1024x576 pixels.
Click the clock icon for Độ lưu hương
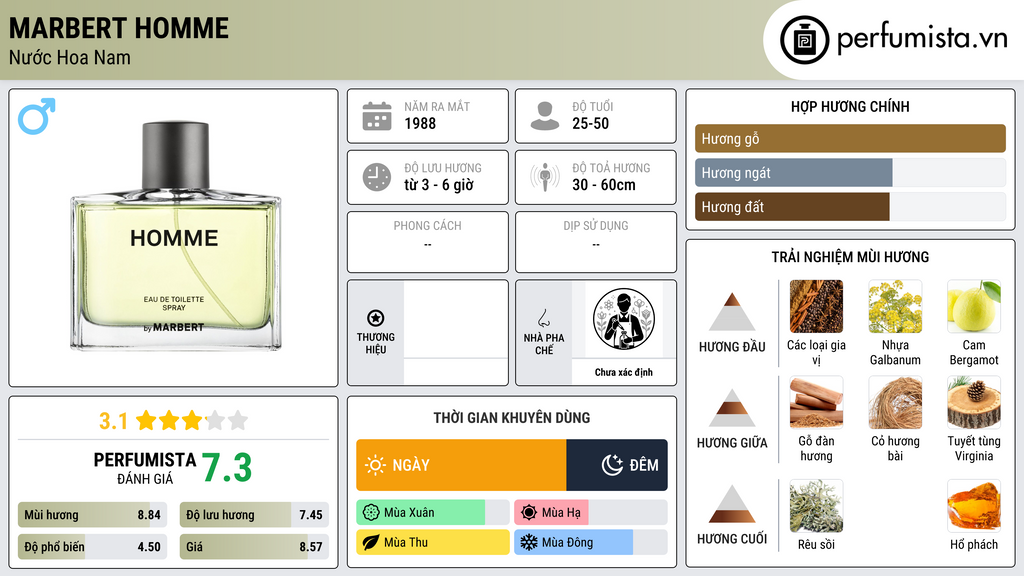[377, 177]
